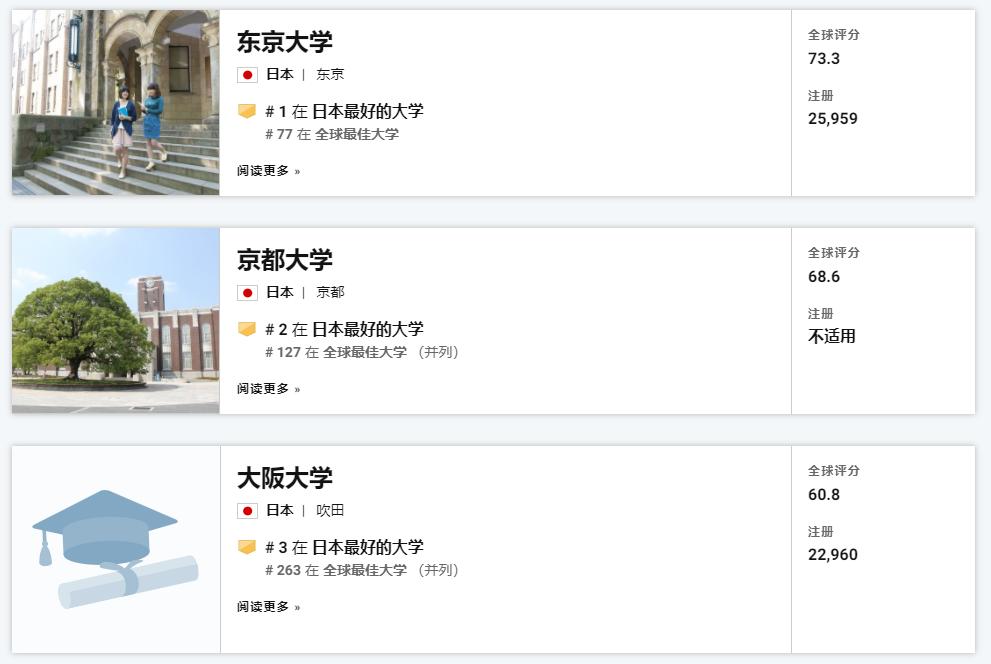
Task: Click the graduation cap placeholder image for 大阪大学
Action: tap(116, 549)
